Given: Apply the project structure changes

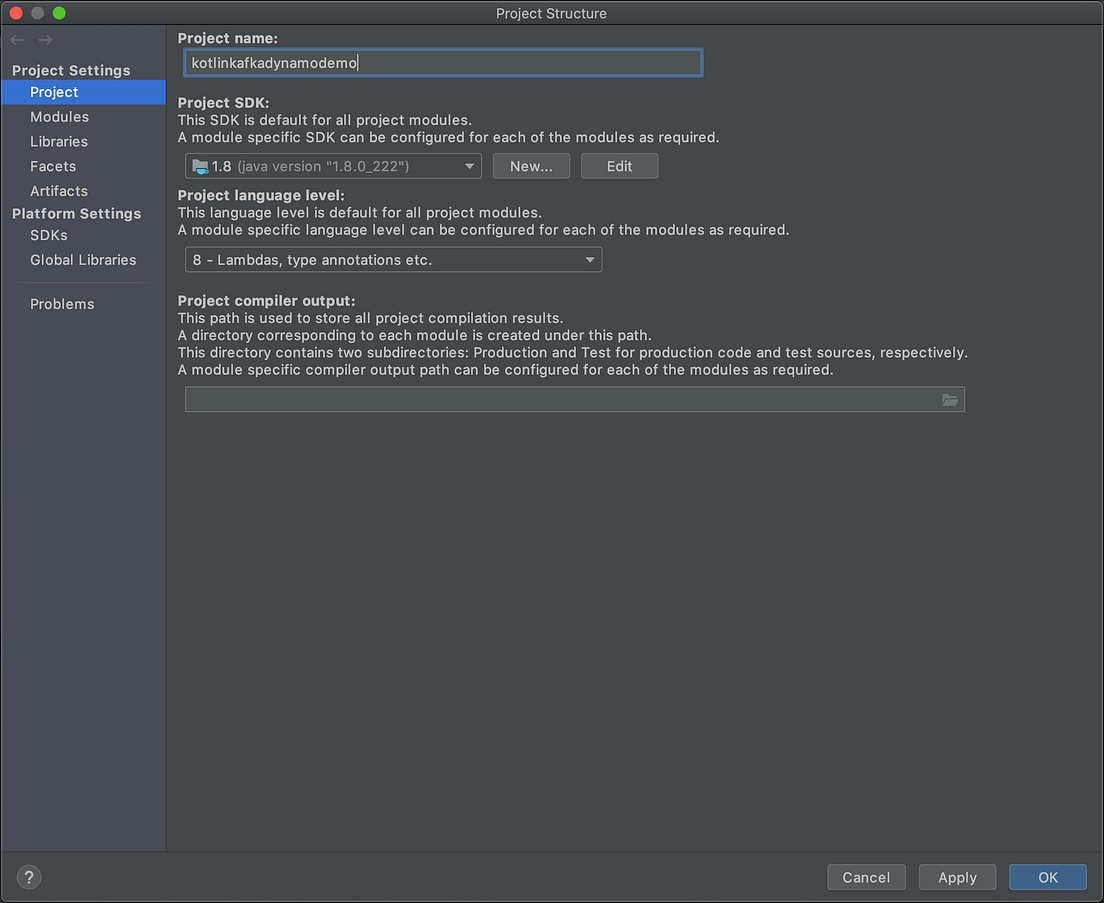Looking at the screenshot, I should (957, 877).
